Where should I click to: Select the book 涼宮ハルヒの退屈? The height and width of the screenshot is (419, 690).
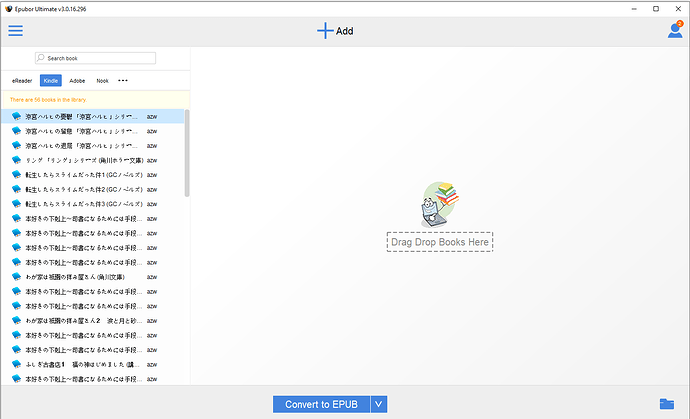[93, 146]
